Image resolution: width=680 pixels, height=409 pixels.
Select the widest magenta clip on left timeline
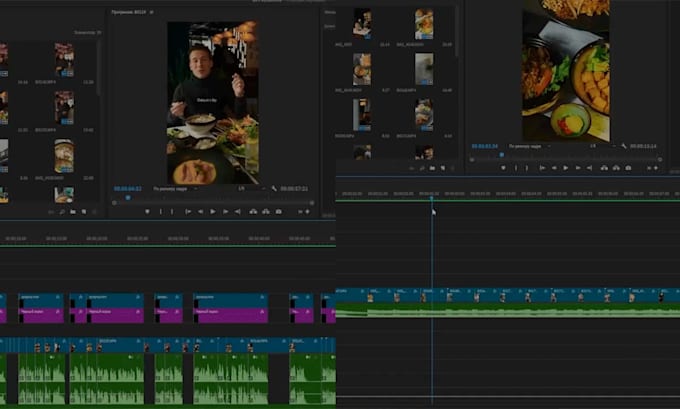[231, 315]
